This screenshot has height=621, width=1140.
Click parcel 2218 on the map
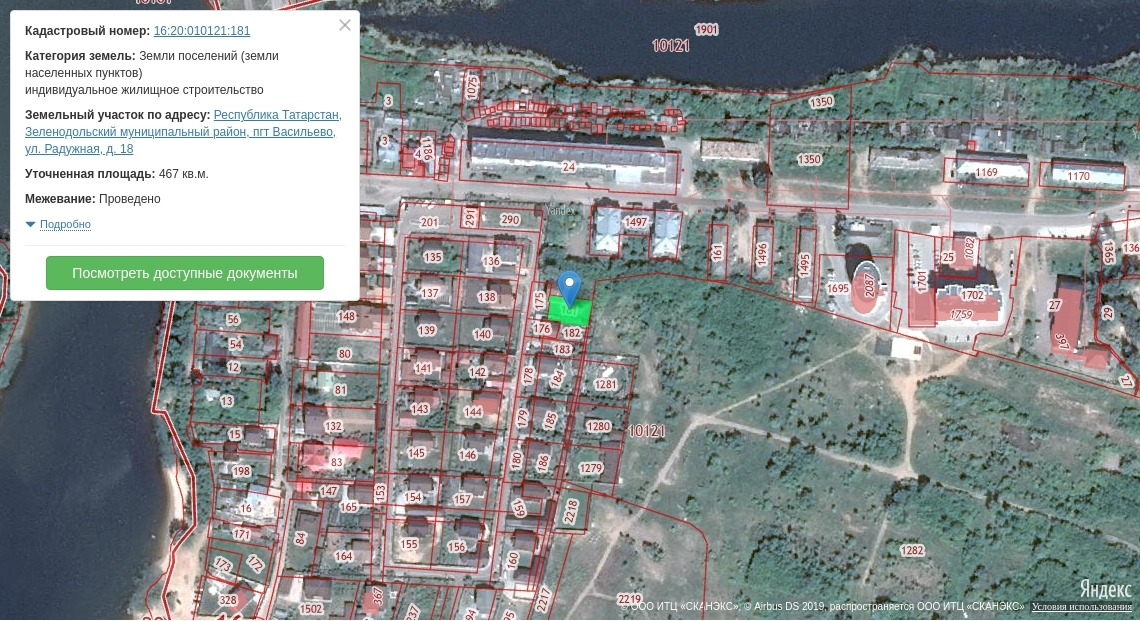pos(571,512)
